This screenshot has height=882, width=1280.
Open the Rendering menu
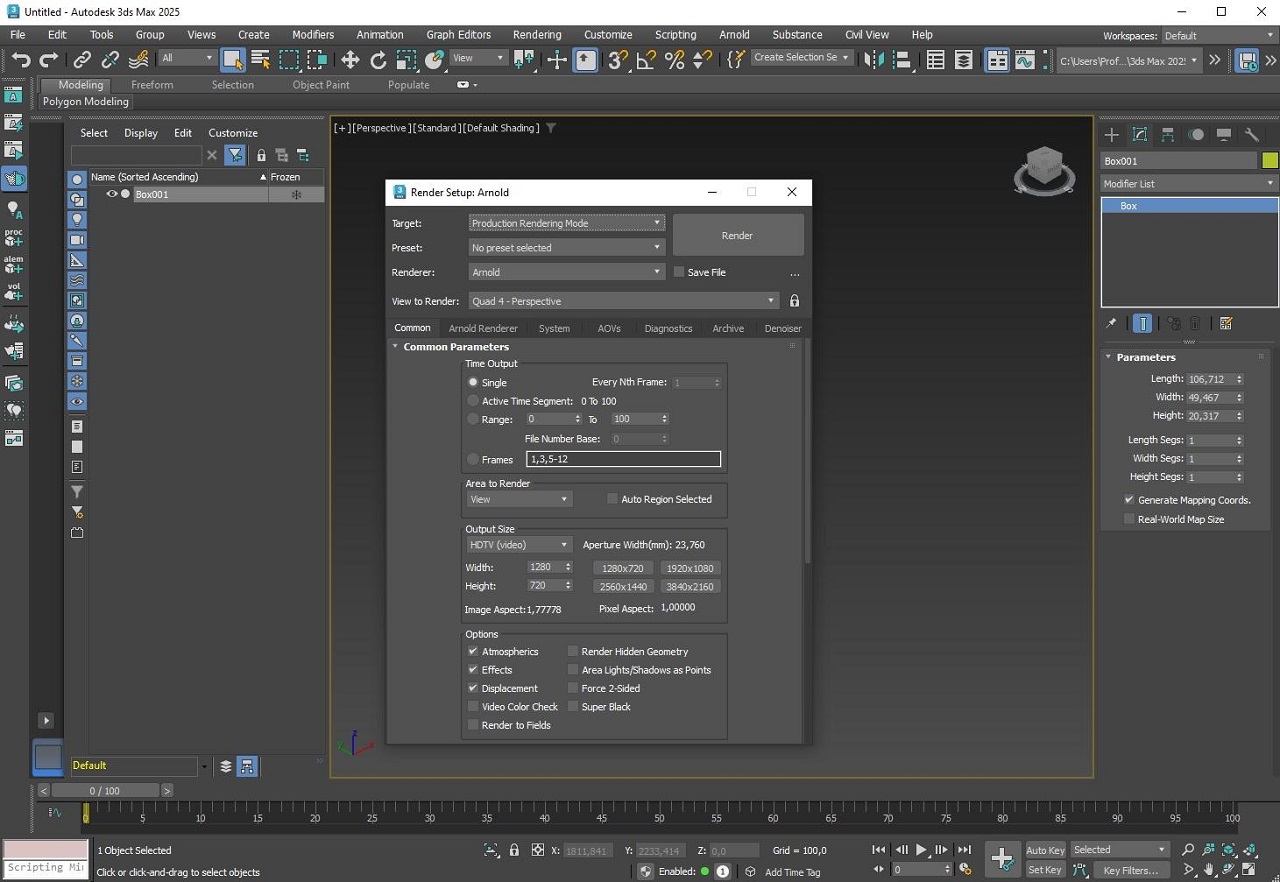point(537,34)
